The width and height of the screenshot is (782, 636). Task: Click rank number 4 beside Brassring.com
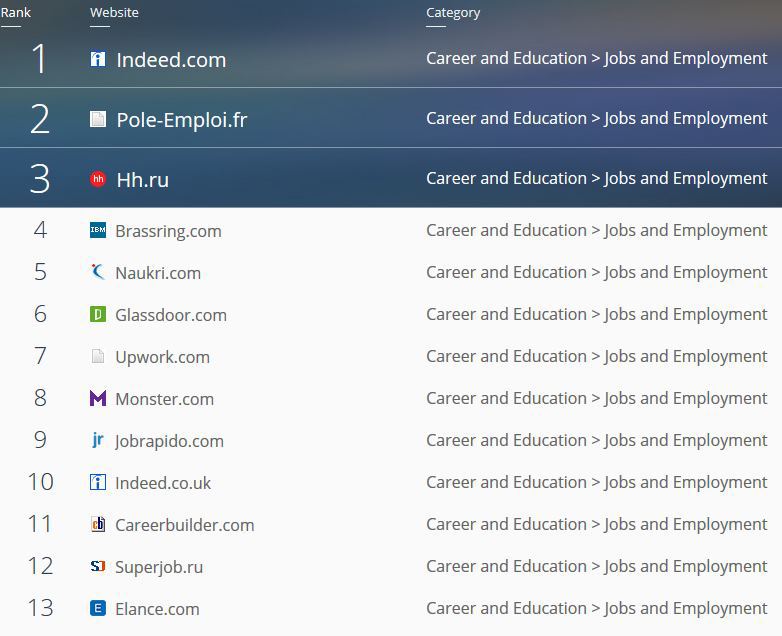coord(40,230)
